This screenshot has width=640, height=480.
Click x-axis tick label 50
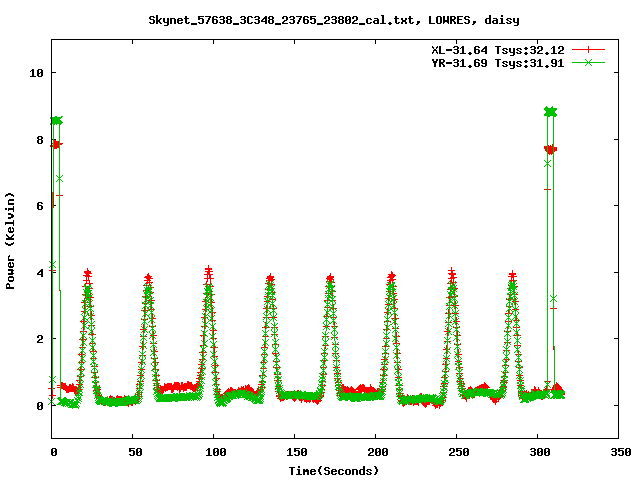pos(135,452)
